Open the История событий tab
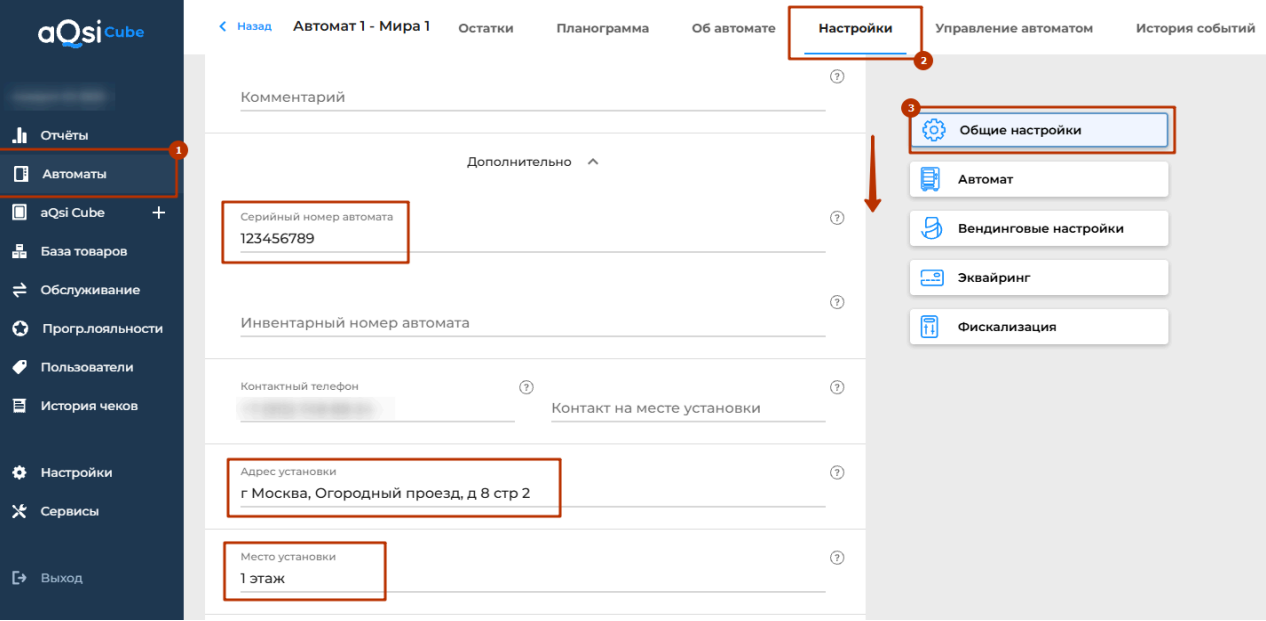The width and height of the screenshot is (1266, 621). pyautogui.click(x=1195, y=28)
